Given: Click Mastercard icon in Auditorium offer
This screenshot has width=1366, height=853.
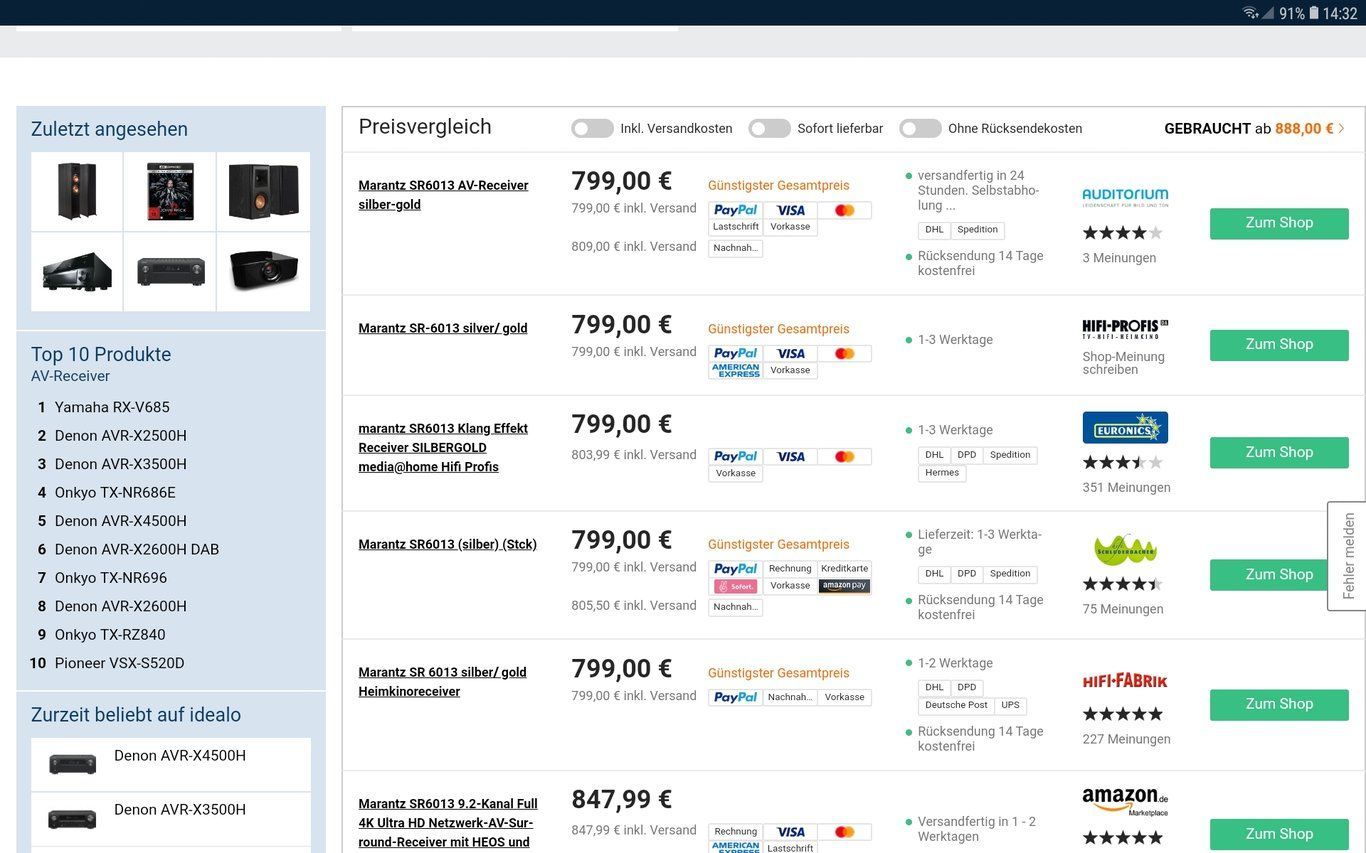Looking at the screenshot, I should coord(844,210).
